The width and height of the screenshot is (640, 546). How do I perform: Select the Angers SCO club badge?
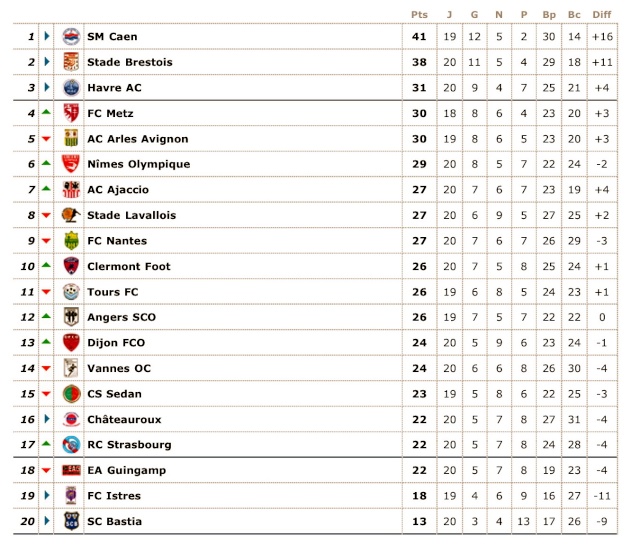coord(71,317)
